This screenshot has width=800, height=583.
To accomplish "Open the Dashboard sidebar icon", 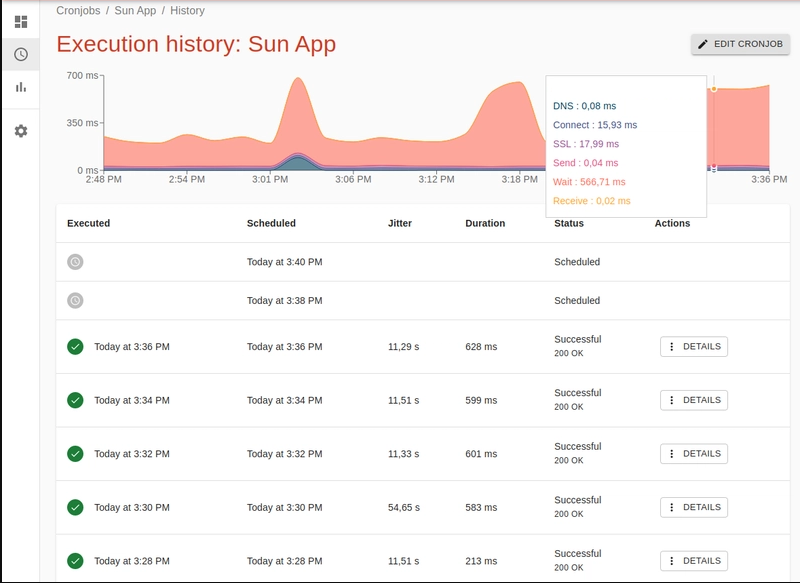I will click(x=21, y=21).
